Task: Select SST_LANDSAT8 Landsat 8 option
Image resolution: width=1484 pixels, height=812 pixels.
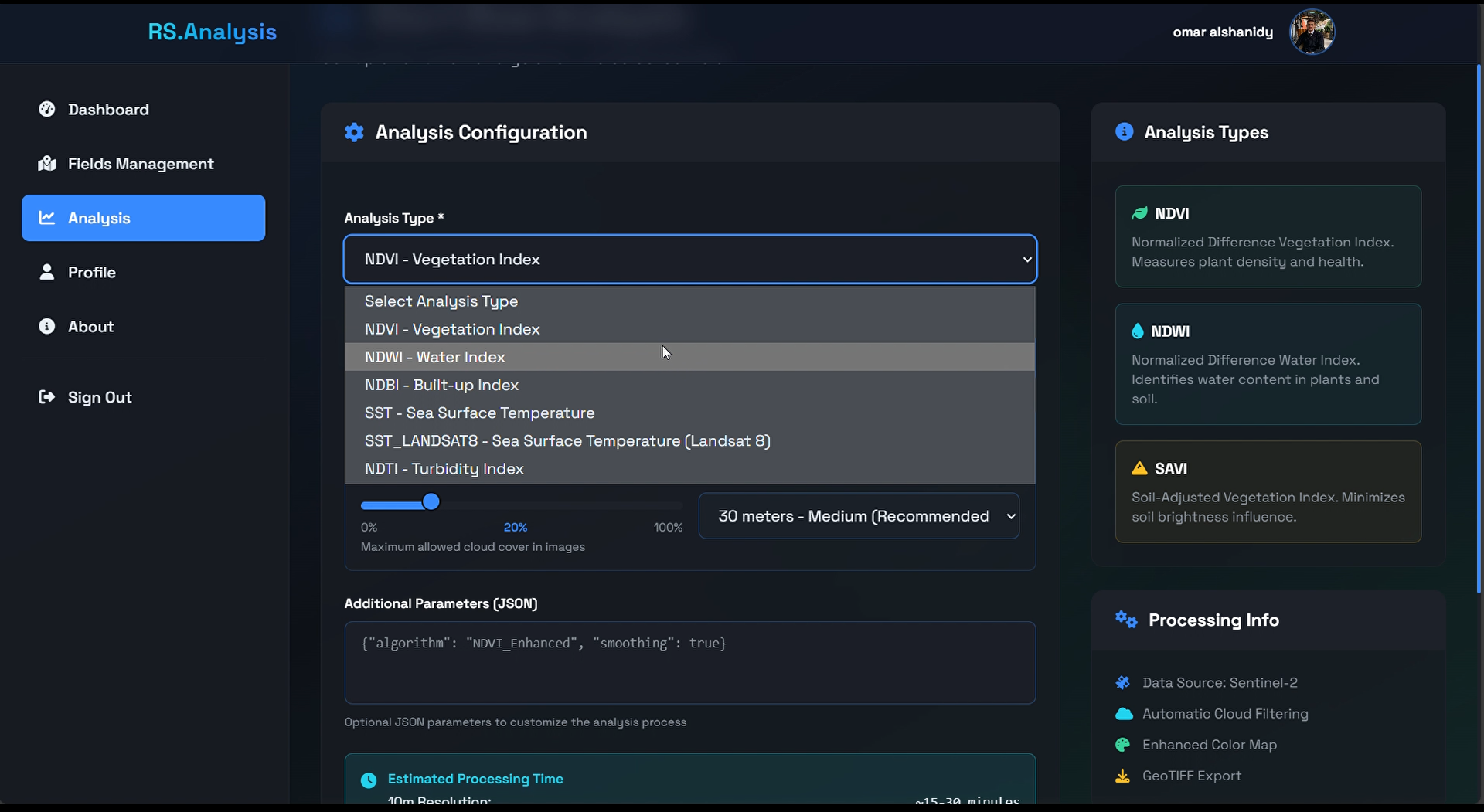Action: coord(689,440)
